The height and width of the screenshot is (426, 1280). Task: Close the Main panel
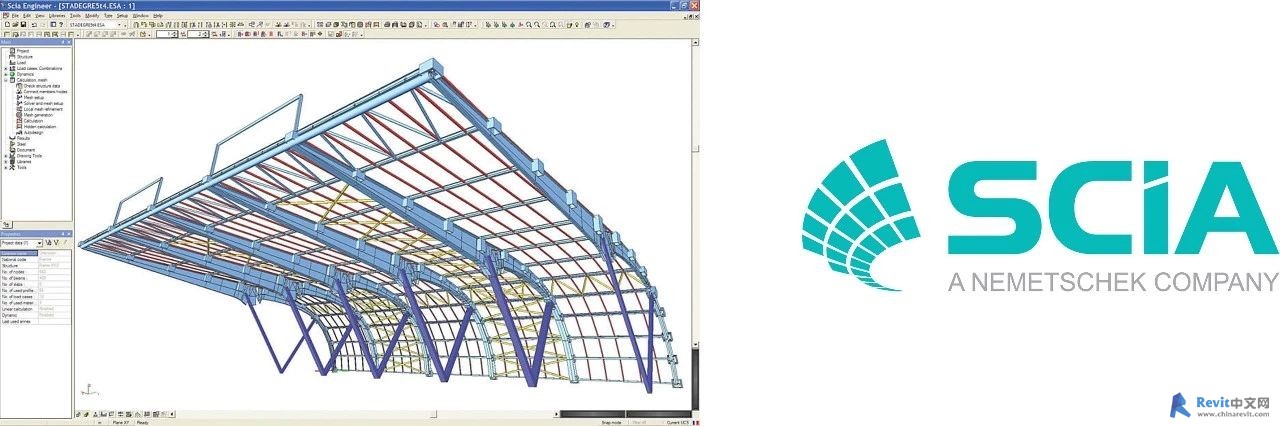click(x=69, y=42)
